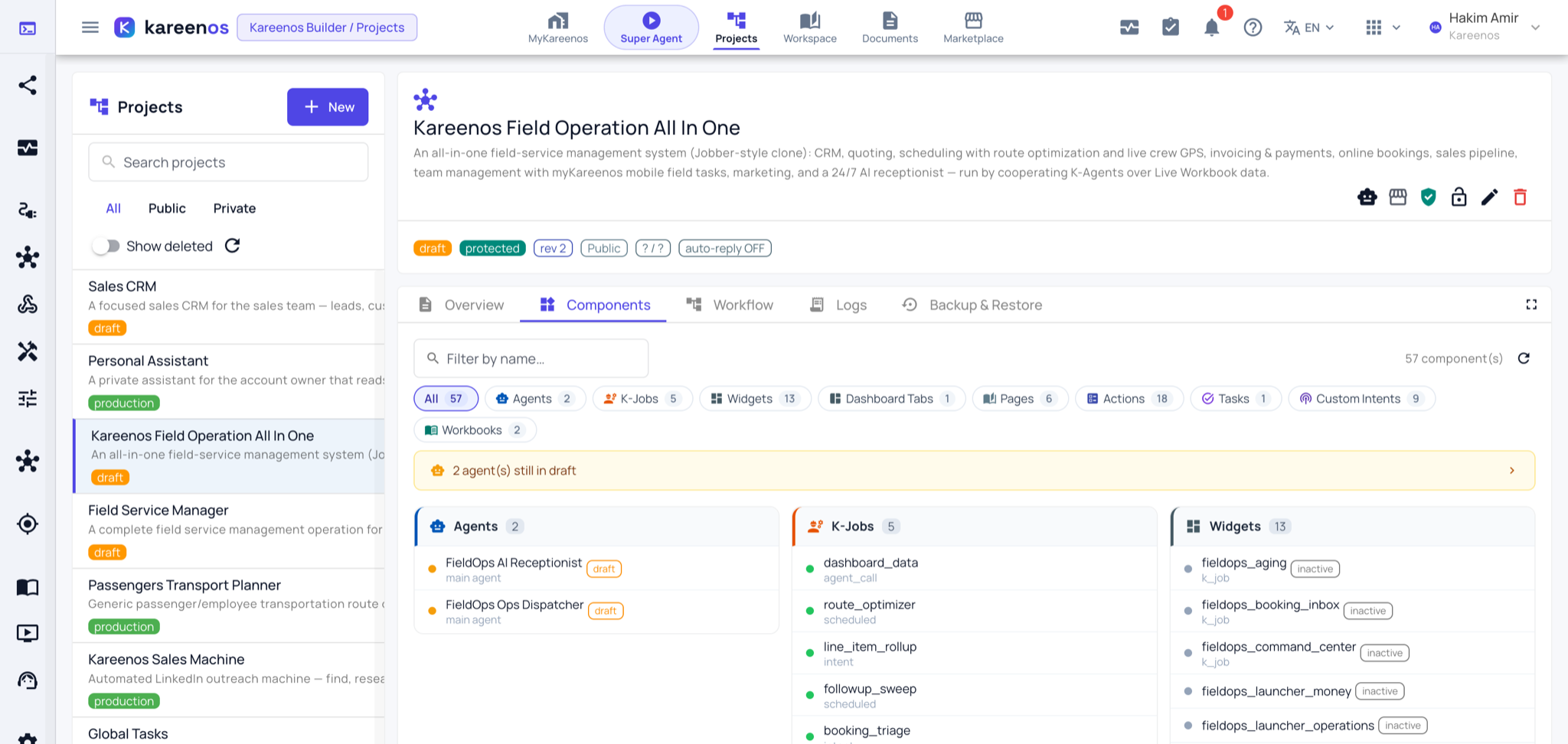This screenshot has width=1568, height=744.
Task: Open the Backup & Restore tab
Action: click(x=972, y=305)
